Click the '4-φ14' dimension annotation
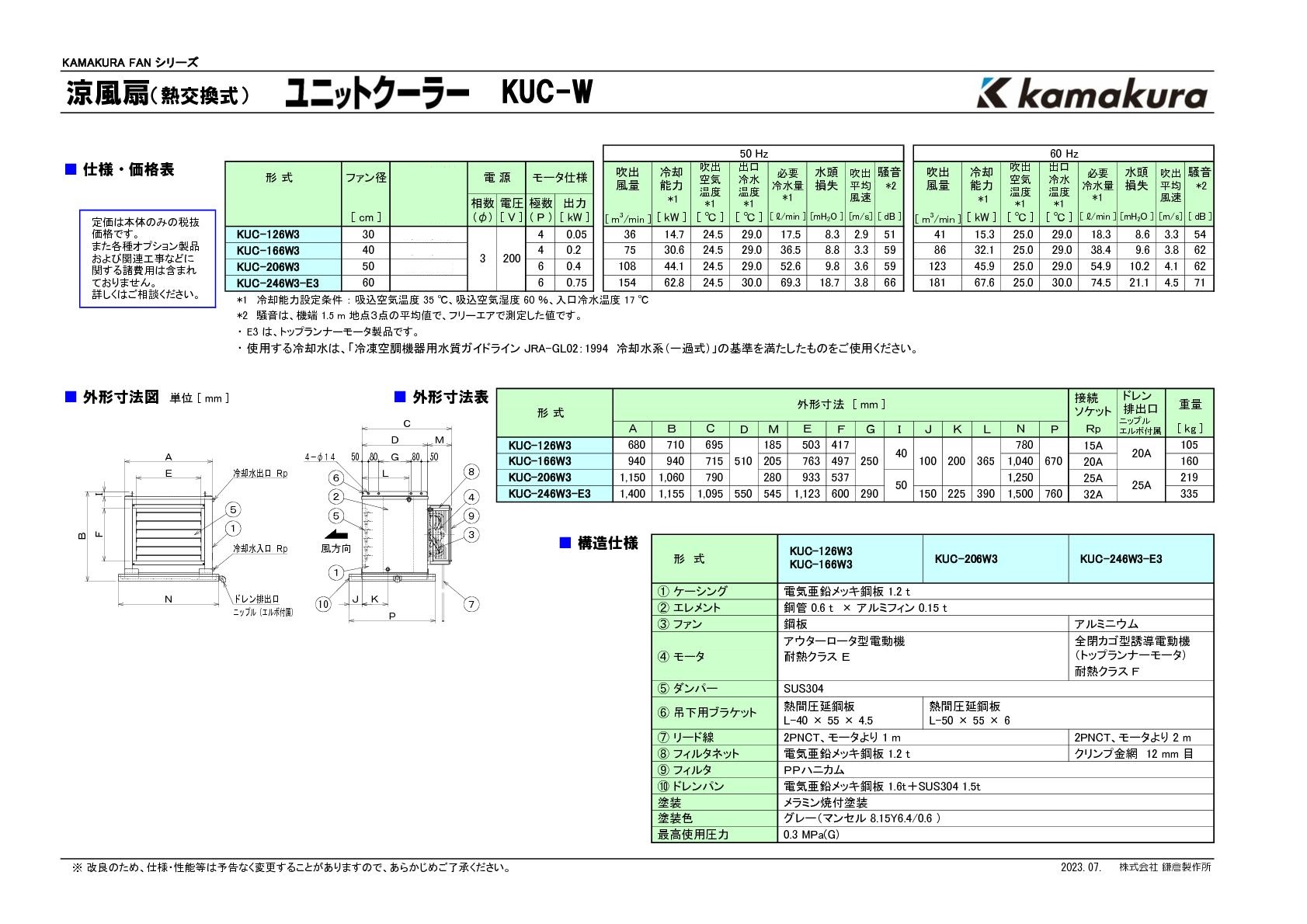The image size is (1307, 924). pos(319,457)
